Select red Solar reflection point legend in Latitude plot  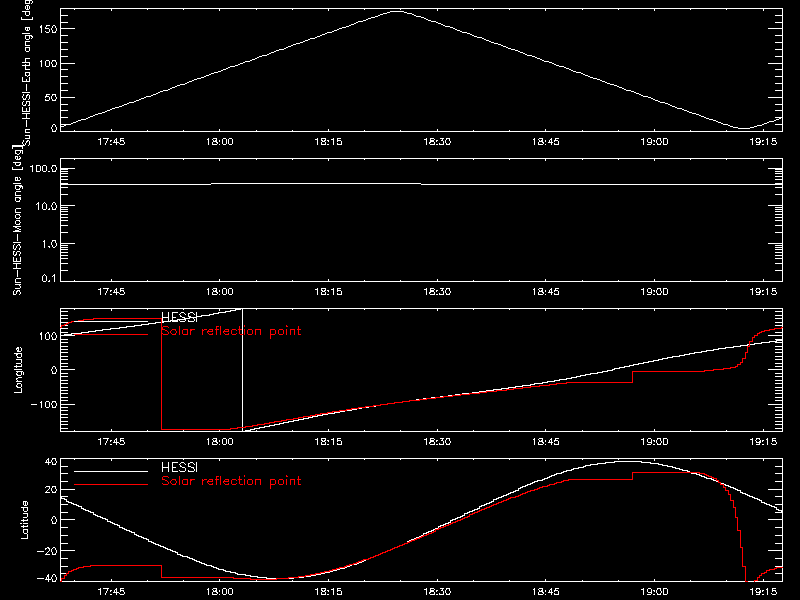231,481
